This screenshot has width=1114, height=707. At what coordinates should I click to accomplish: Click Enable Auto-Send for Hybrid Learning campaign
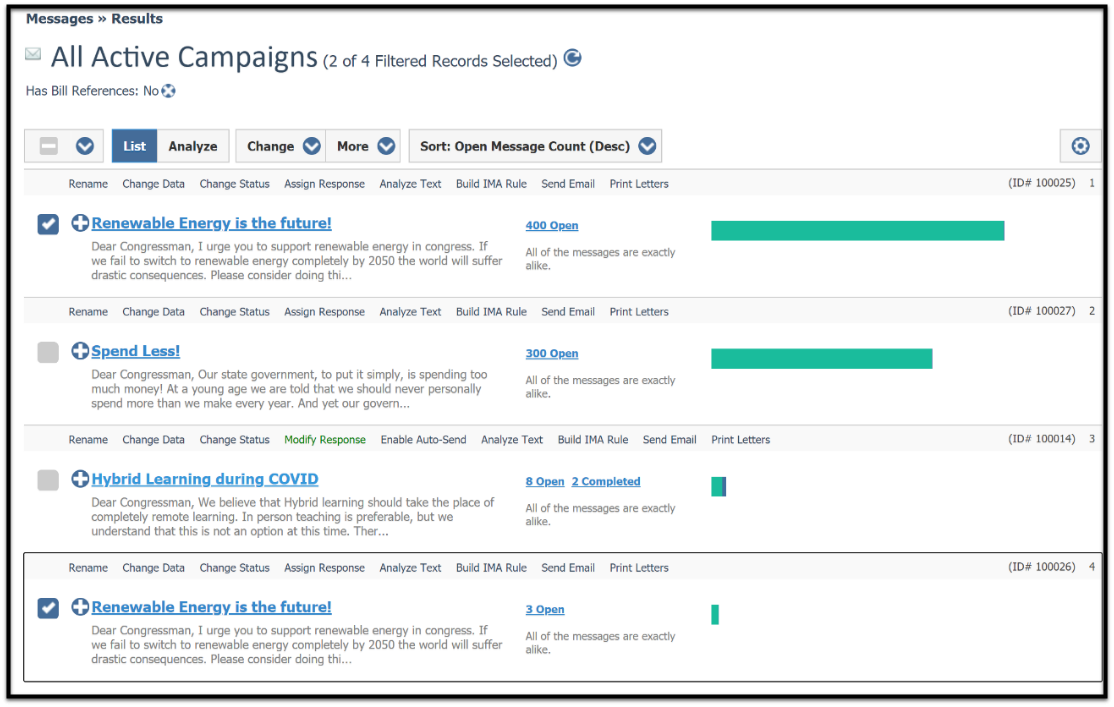[423, 440]
